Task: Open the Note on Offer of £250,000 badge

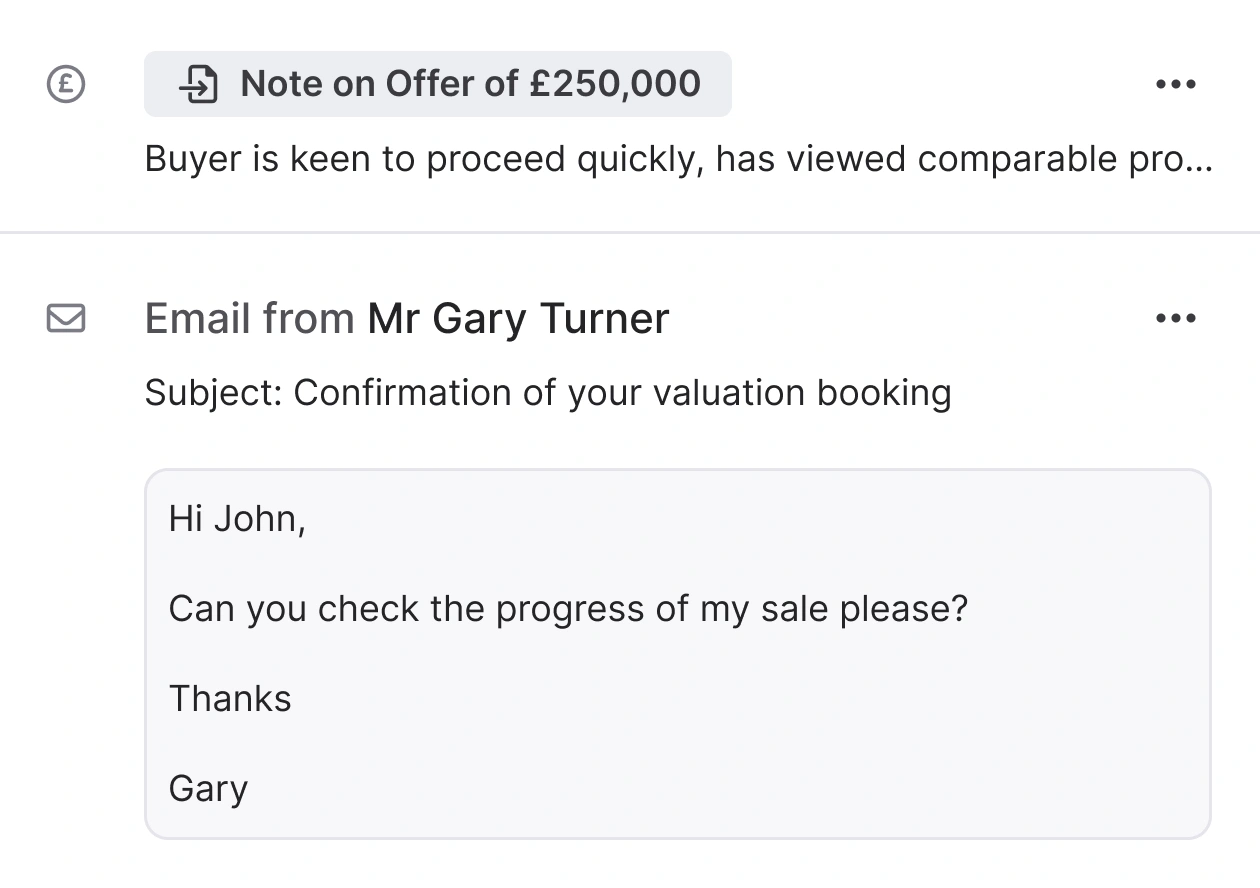Action: point(438,84)
